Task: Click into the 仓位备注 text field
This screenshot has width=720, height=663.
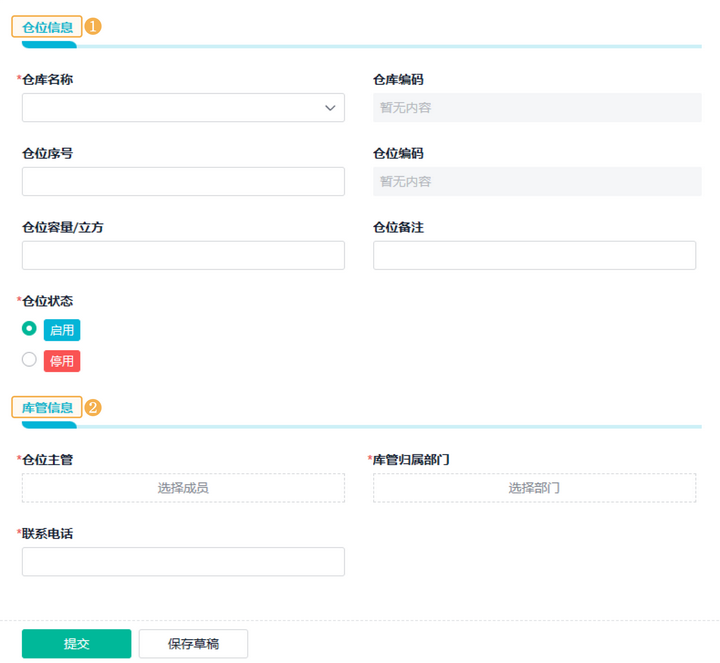Action: pyautogui.click(x=534, y=255)
